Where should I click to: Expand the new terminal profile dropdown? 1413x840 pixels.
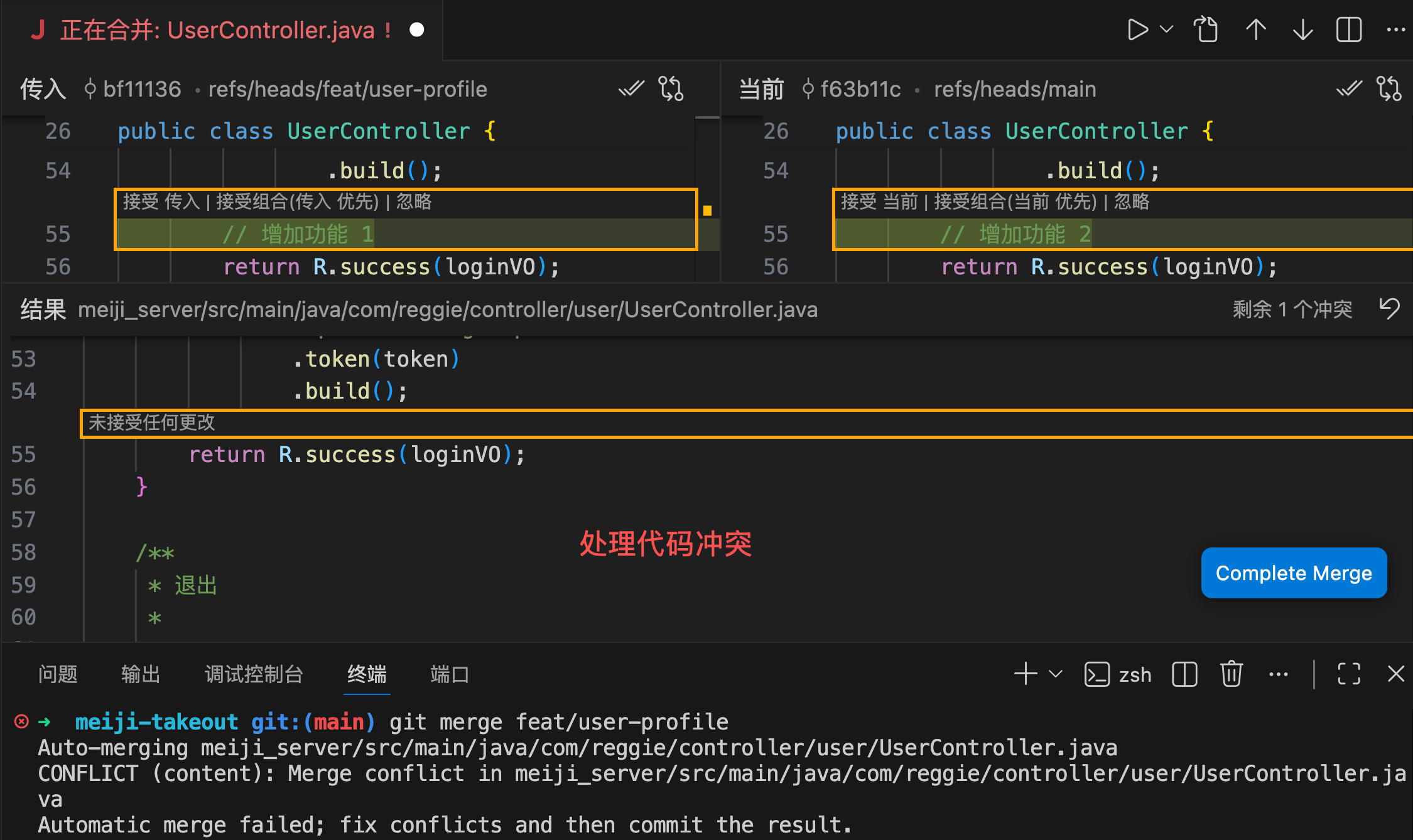point(1056,674)
